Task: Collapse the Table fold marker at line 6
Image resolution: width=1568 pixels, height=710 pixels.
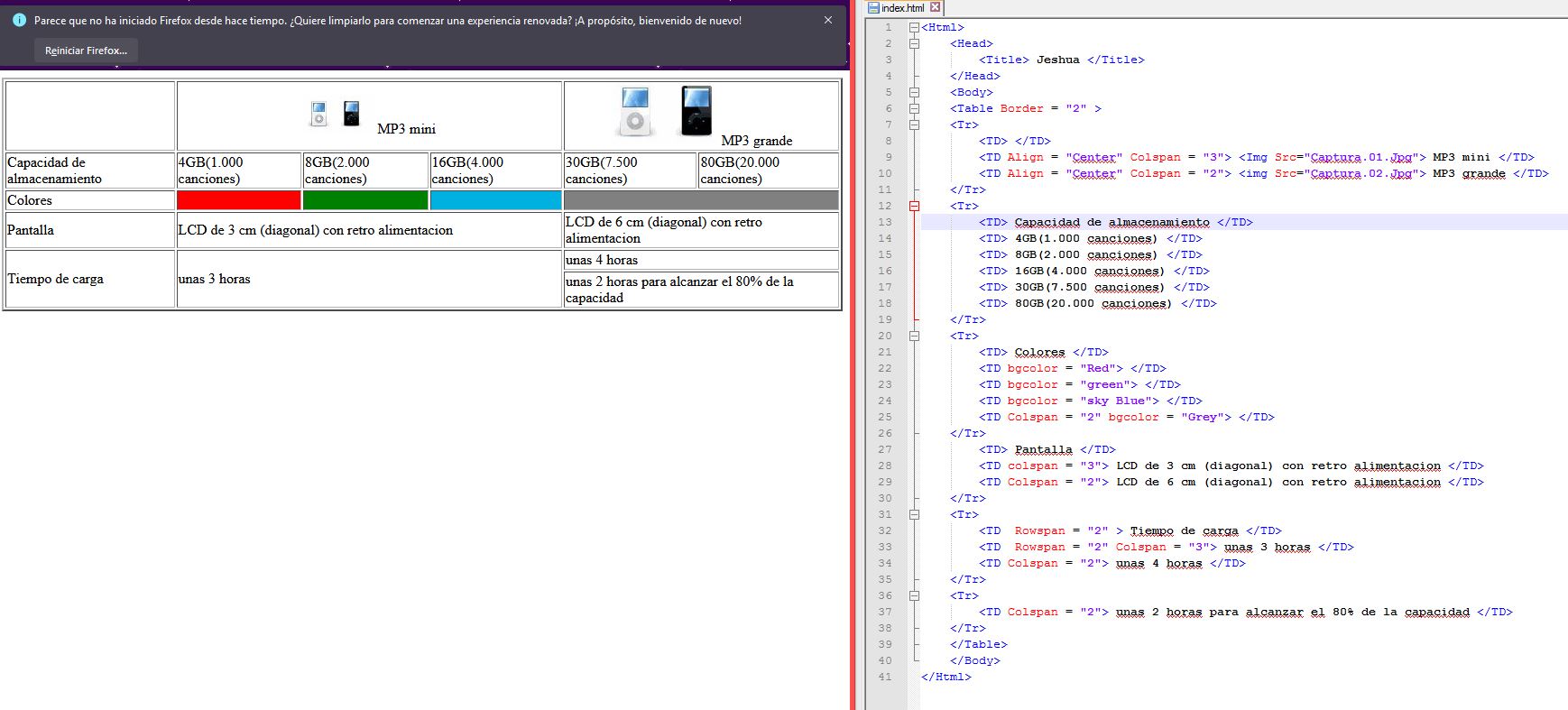Action: coord(914,108)
